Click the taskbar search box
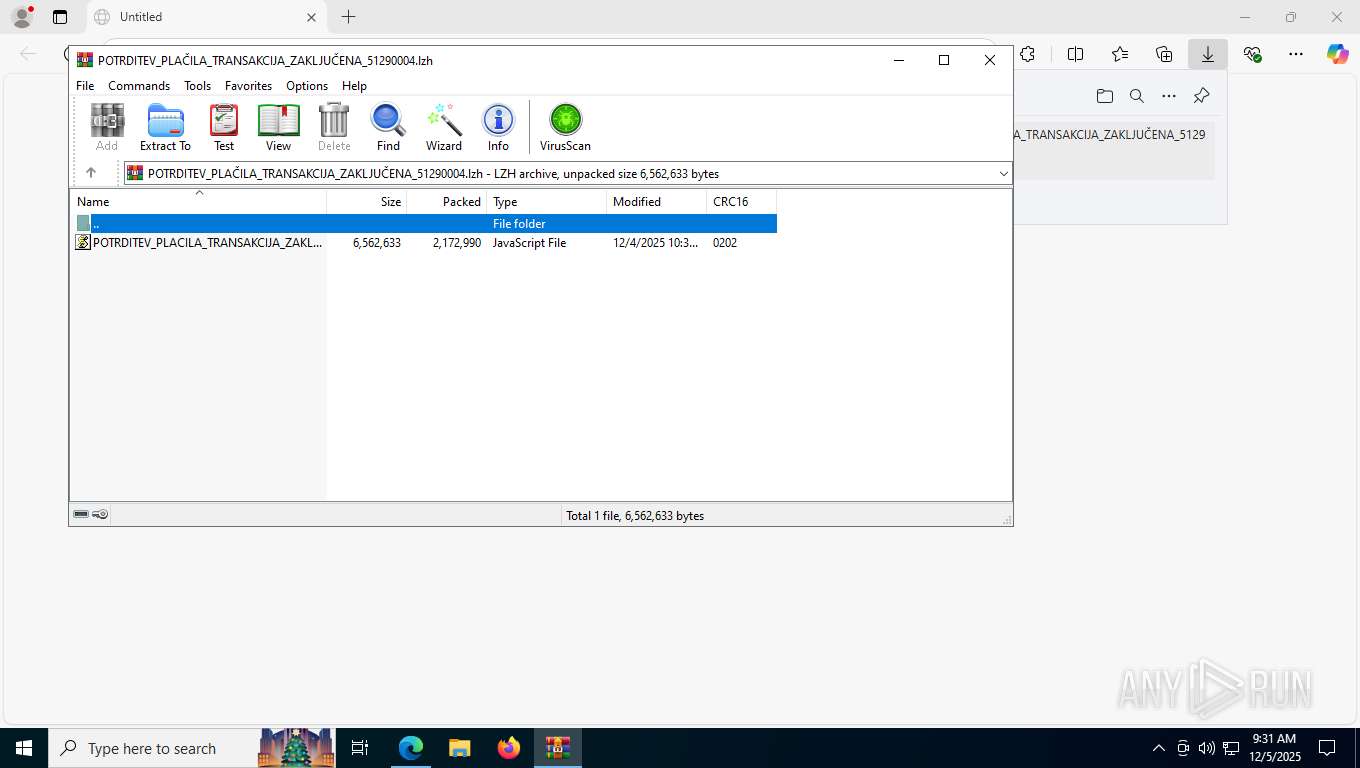Image resolution: width=1360 pixels, height=768 pixels. coord(192,748)
